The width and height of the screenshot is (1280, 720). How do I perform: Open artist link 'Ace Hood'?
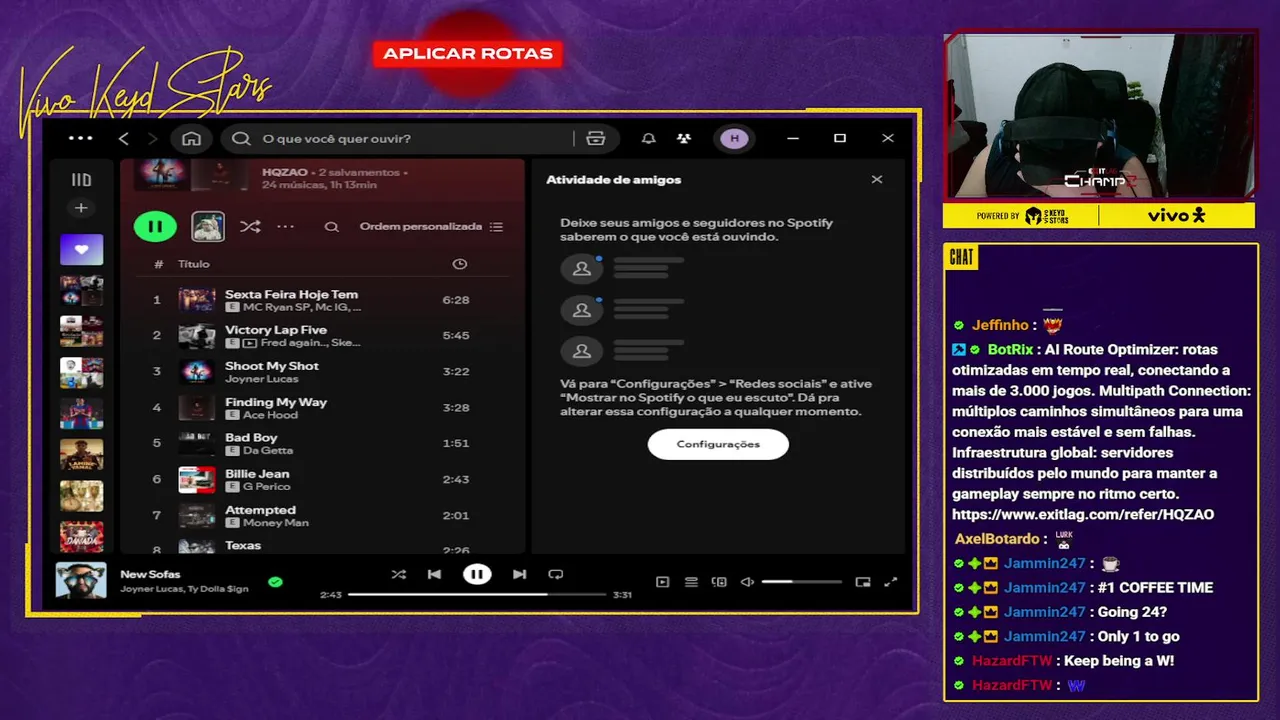[270, 415]
